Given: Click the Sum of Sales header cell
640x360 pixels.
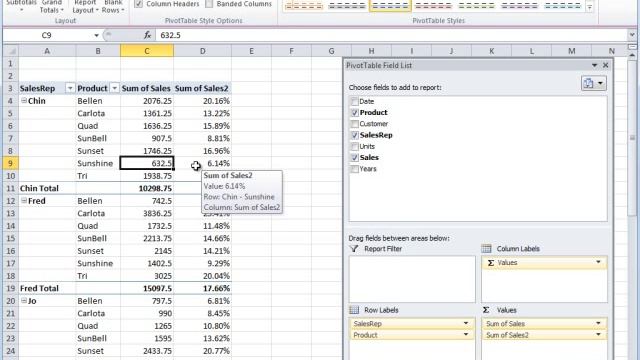Looking at the screenshot, I should [x=147, y=88].
